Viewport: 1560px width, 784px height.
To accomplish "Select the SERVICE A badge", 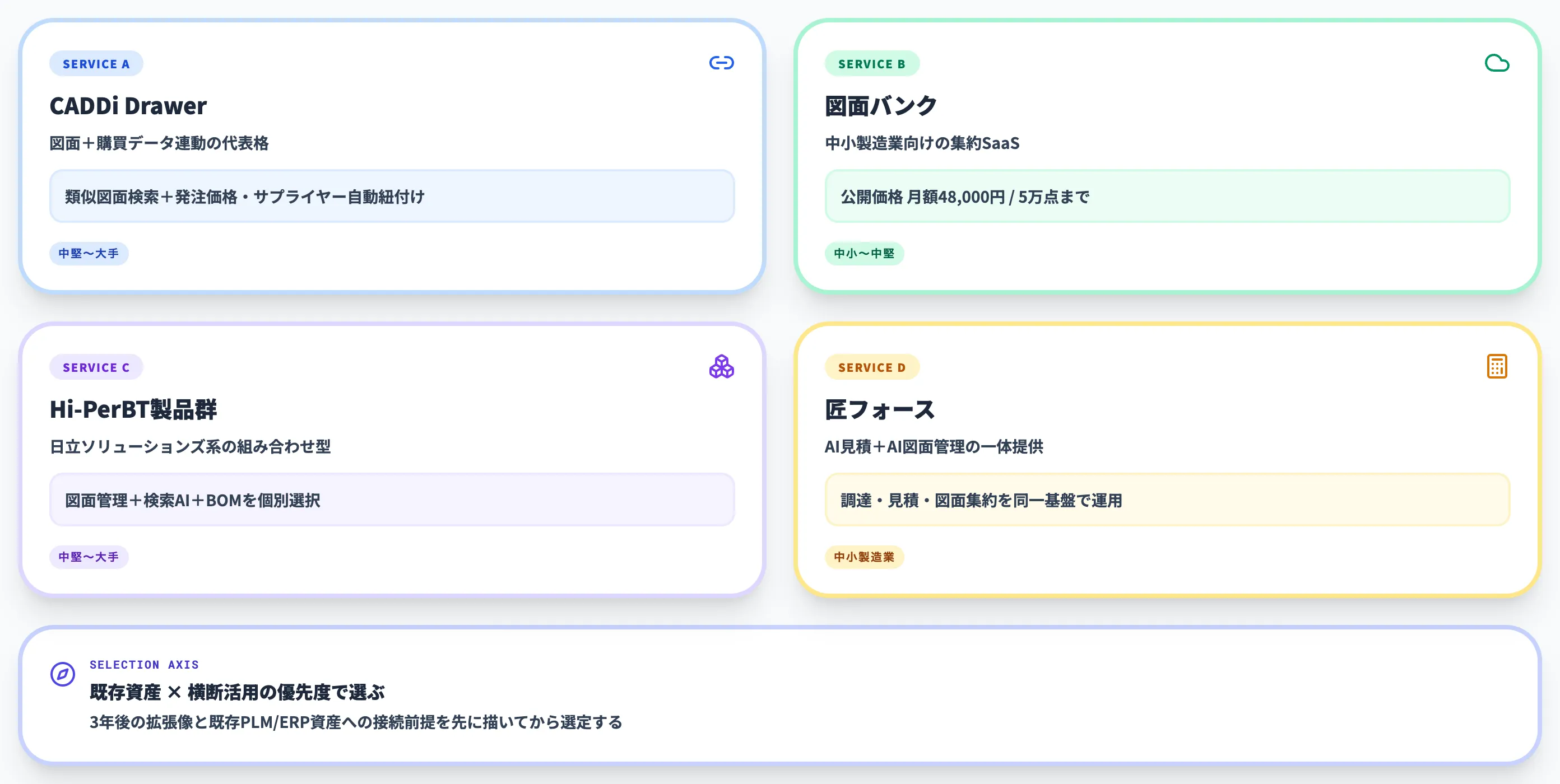I will pyautogui.click(x=96, y=64).
